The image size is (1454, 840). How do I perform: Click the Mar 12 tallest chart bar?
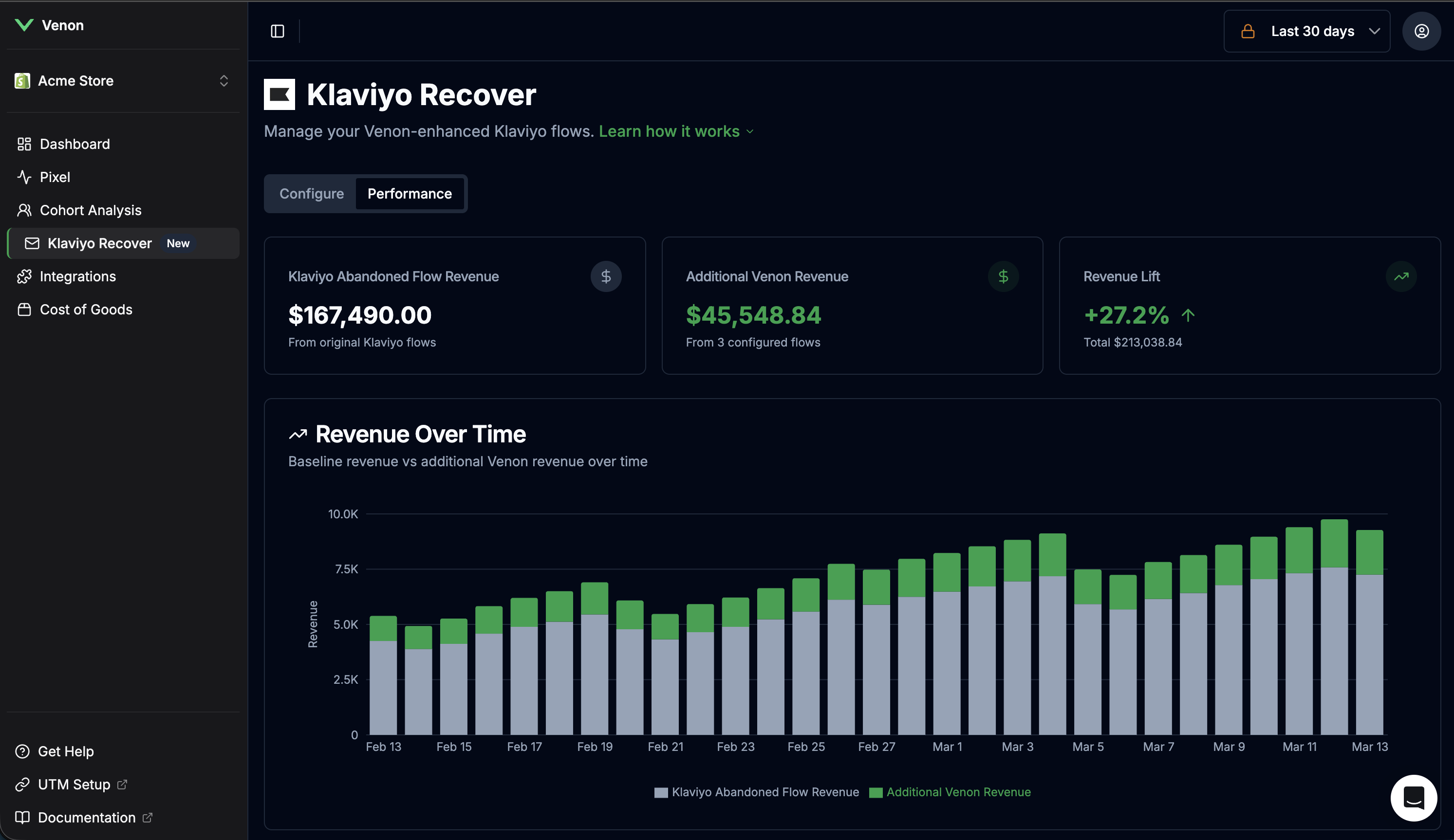pyautogui.click(x=1334, y=628)
